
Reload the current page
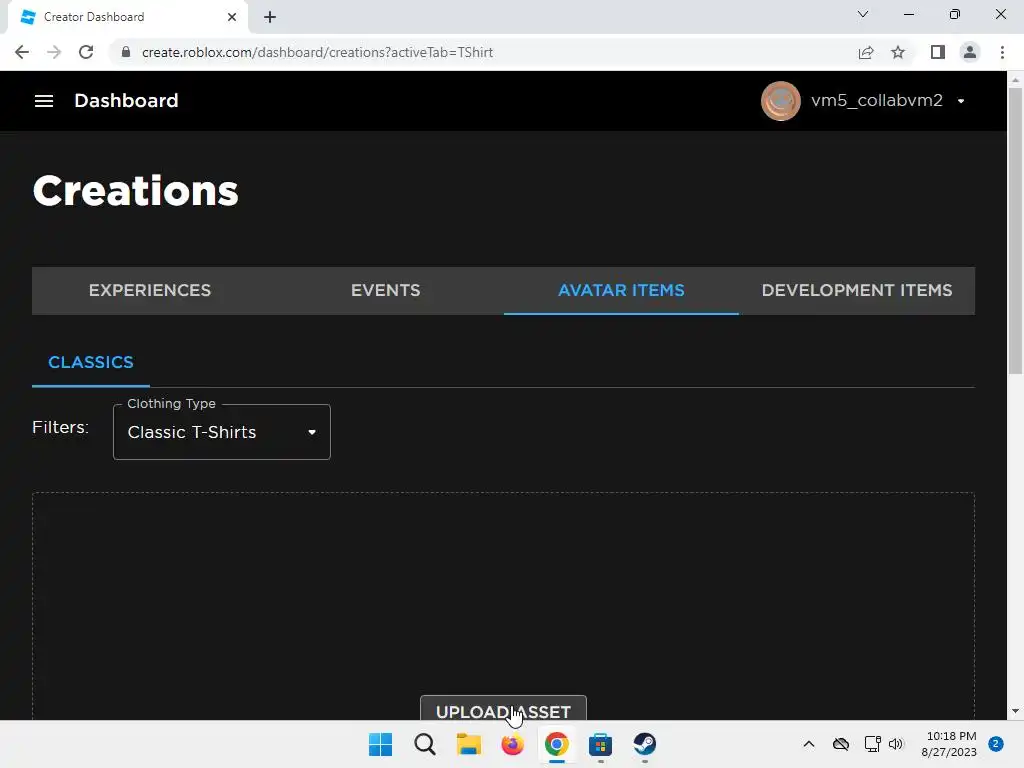pyautogui.click(x=86, y=52)
